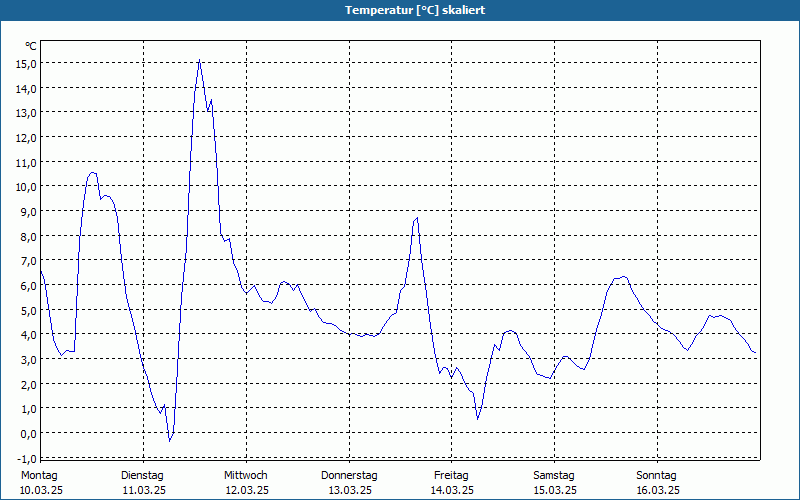Select the Dienstag day label

coord(142,475)
